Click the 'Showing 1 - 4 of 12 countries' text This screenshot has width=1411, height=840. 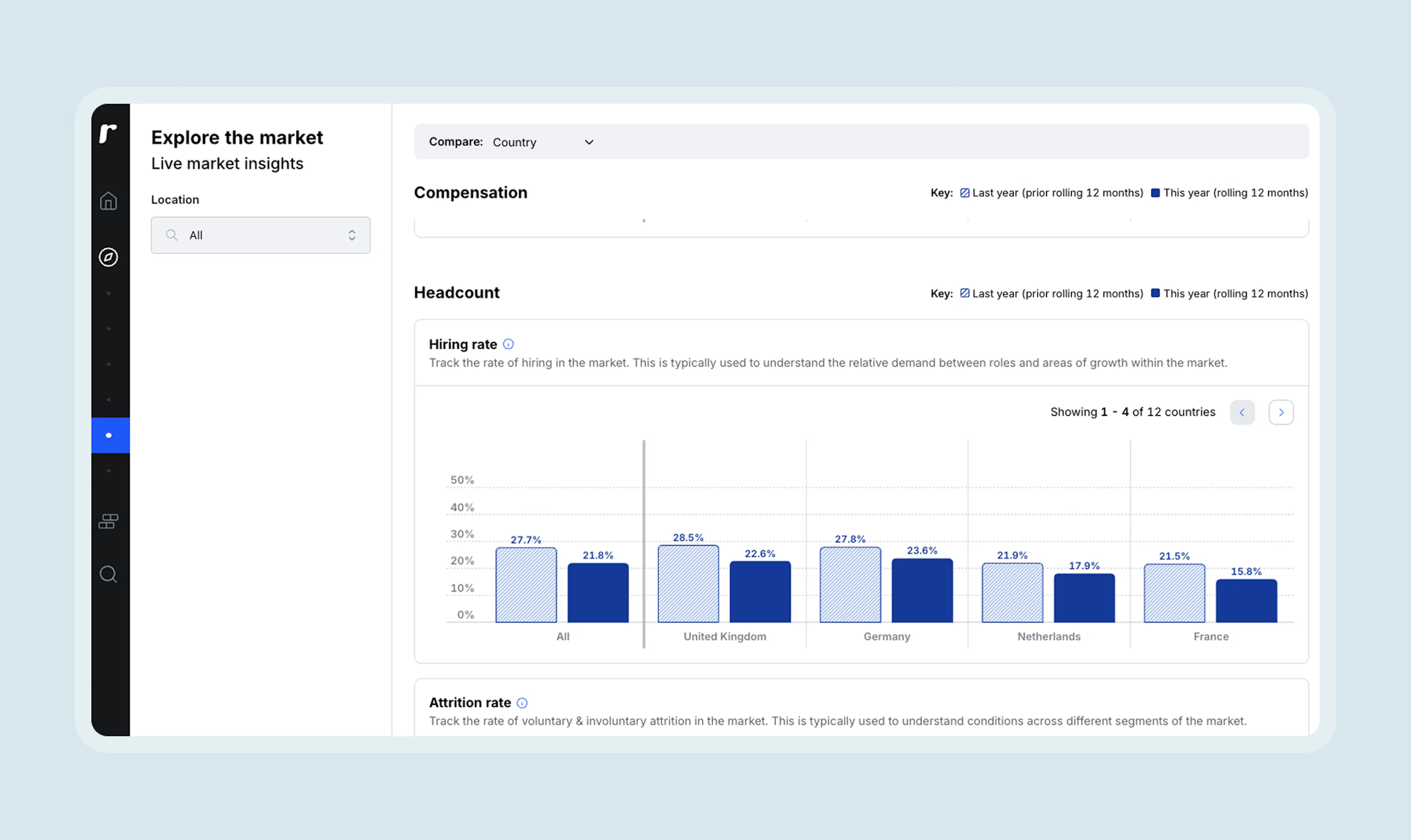(1132, 412)
